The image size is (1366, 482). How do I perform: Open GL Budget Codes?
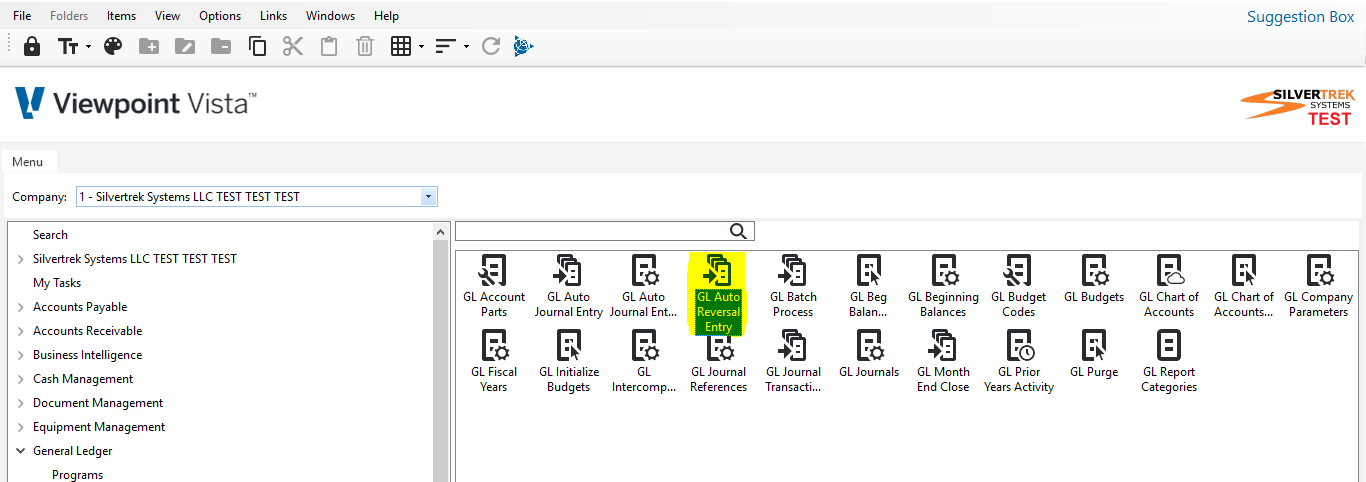point(1019,286)
